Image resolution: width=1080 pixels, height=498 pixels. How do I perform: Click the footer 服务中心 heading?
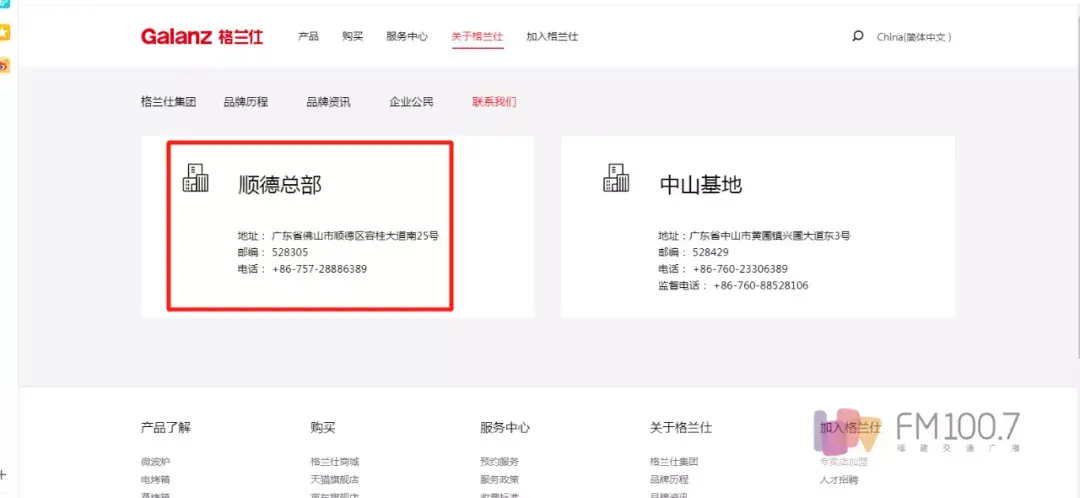pos(505,428)
